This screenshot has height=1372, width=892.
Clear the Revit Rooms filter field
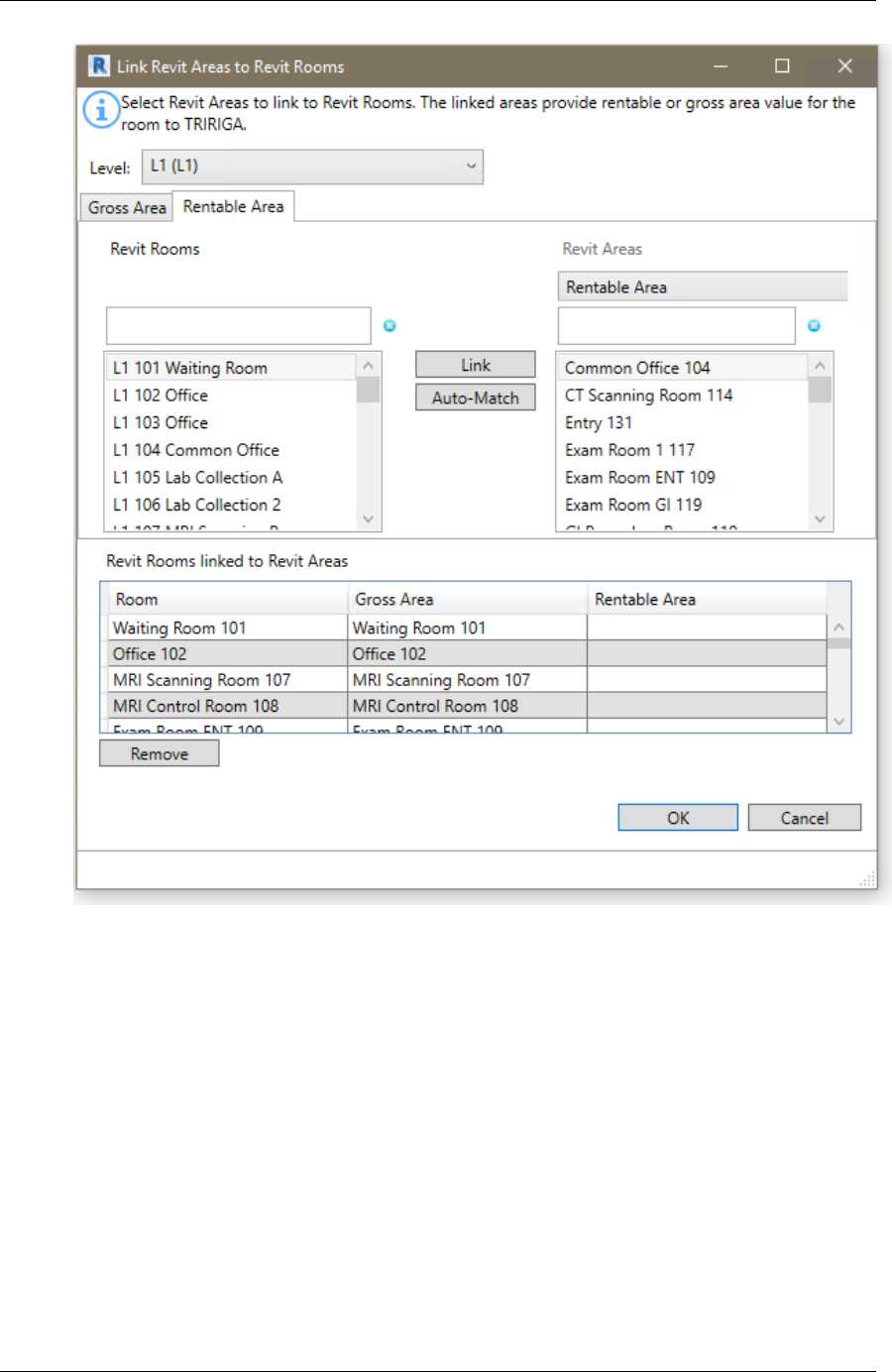(x=390, y=326)
